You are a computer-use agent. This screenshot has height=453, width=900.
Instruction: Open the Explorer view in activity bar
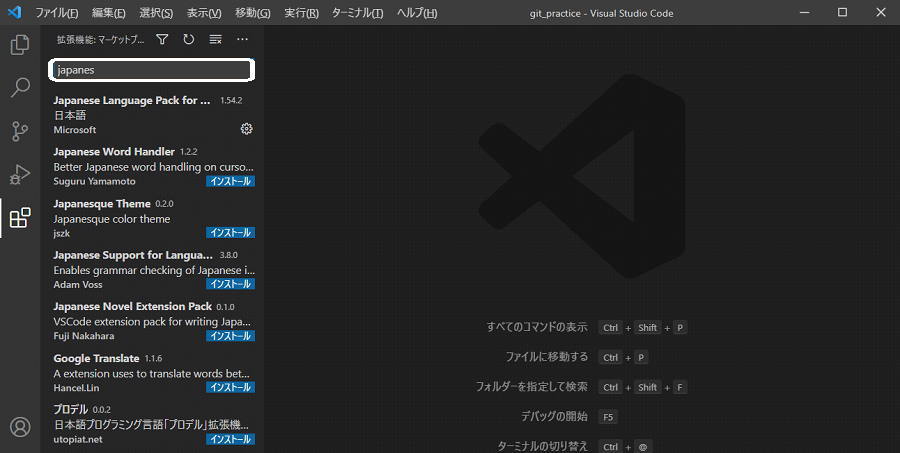click(20, 45)
